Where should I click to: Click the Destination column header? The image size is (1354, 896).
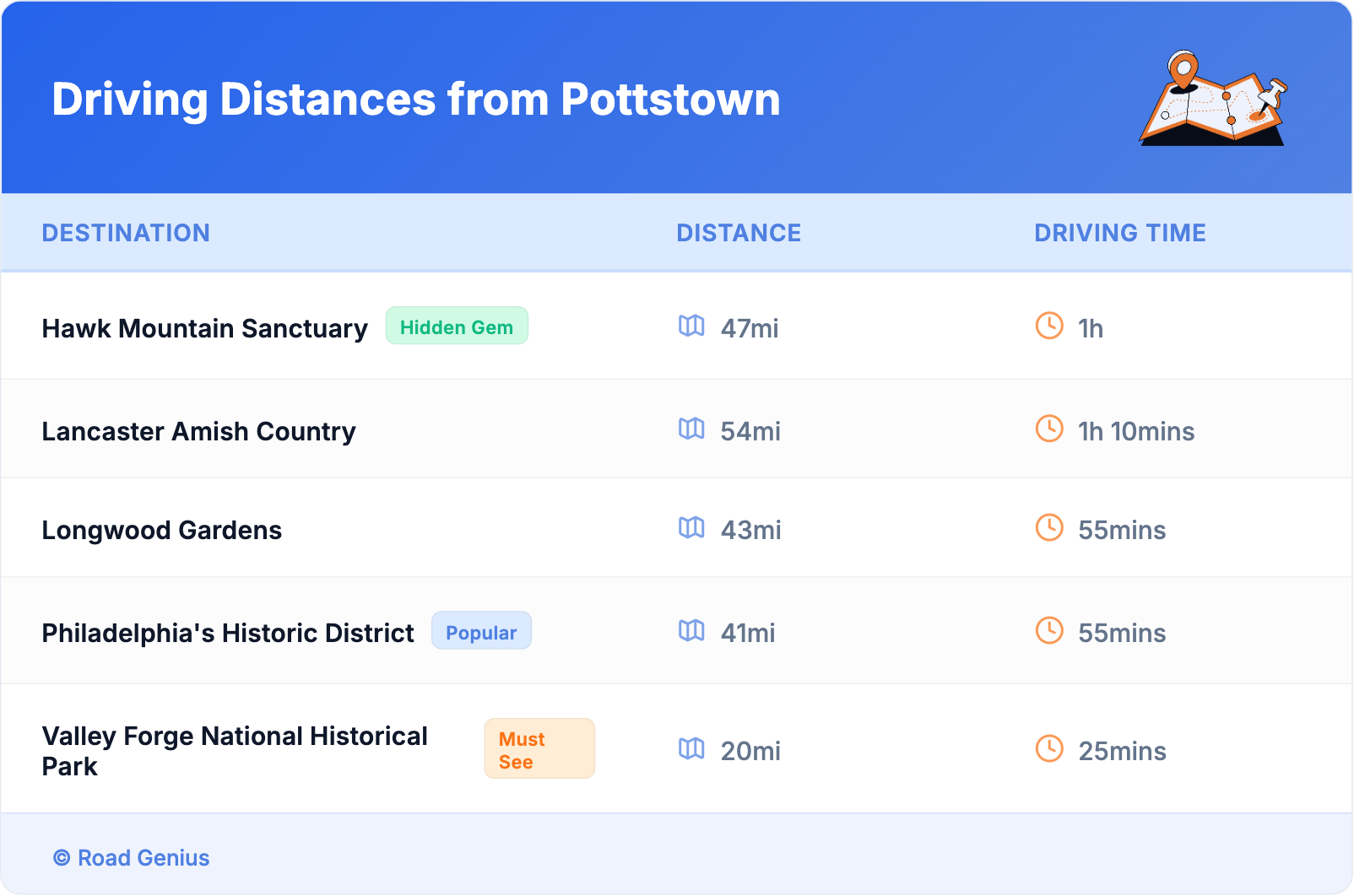126,233
